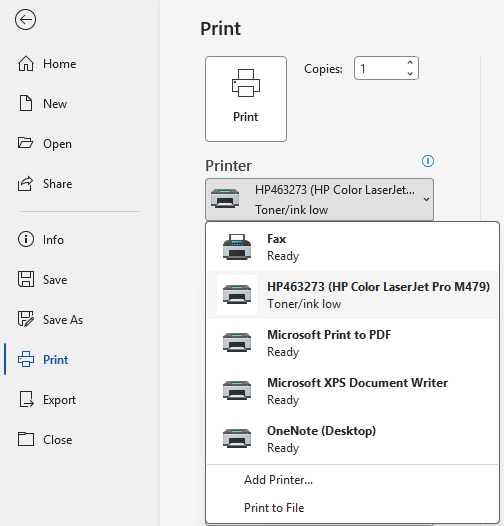Click the blue printer properties info icon
This screenshot has height=526, width=504.
[x=428, y=161]
